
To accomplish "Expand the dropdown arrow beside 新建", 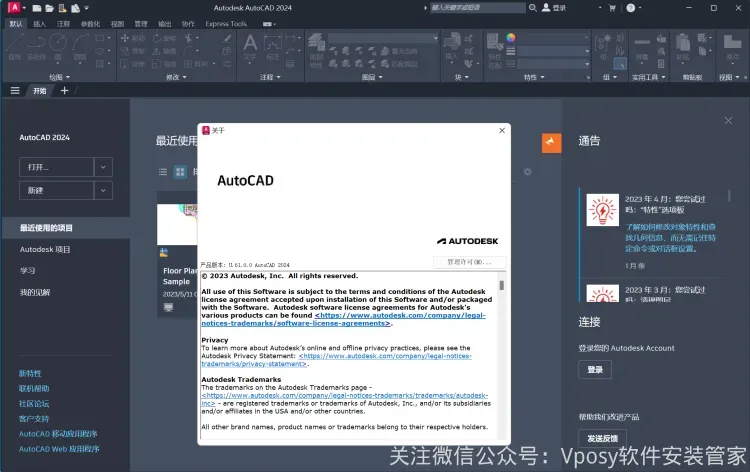I will [x=103, y=190].
